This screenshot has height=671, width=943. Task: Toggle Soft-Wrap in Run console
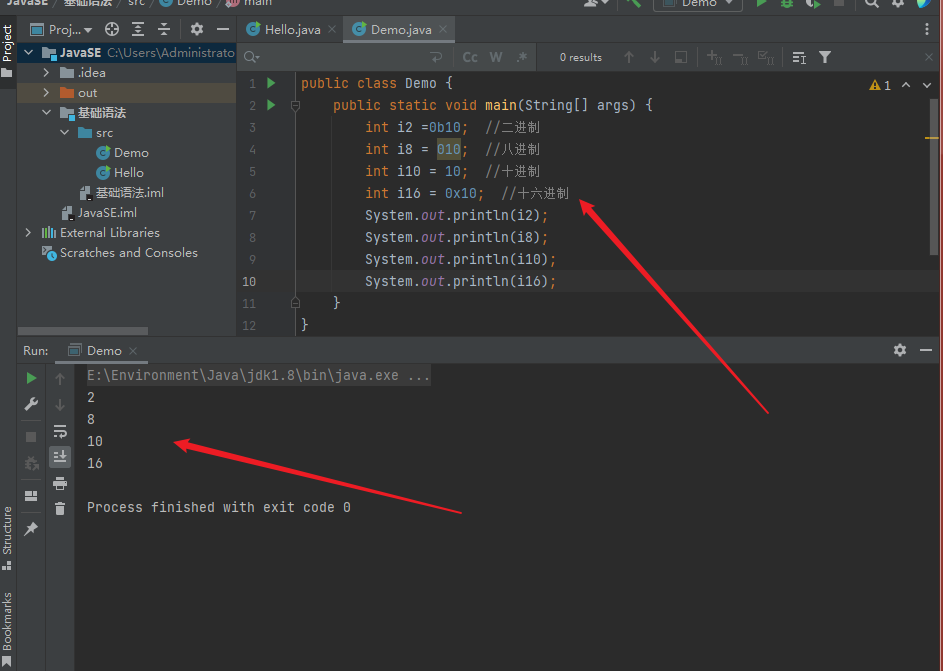point(60,431)
